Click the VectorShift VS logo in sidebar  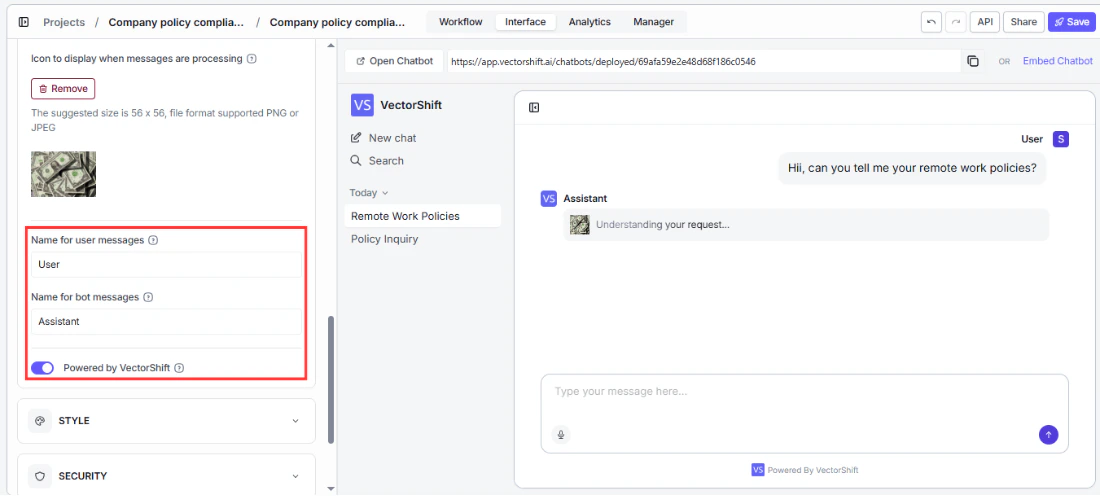[362, 105]
